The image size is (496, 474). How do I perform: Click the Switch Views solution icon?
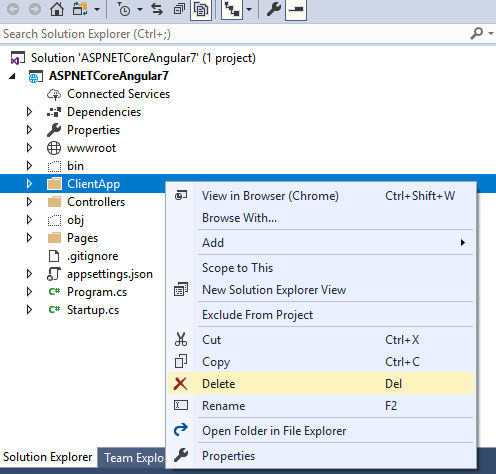tap(80, 9)
